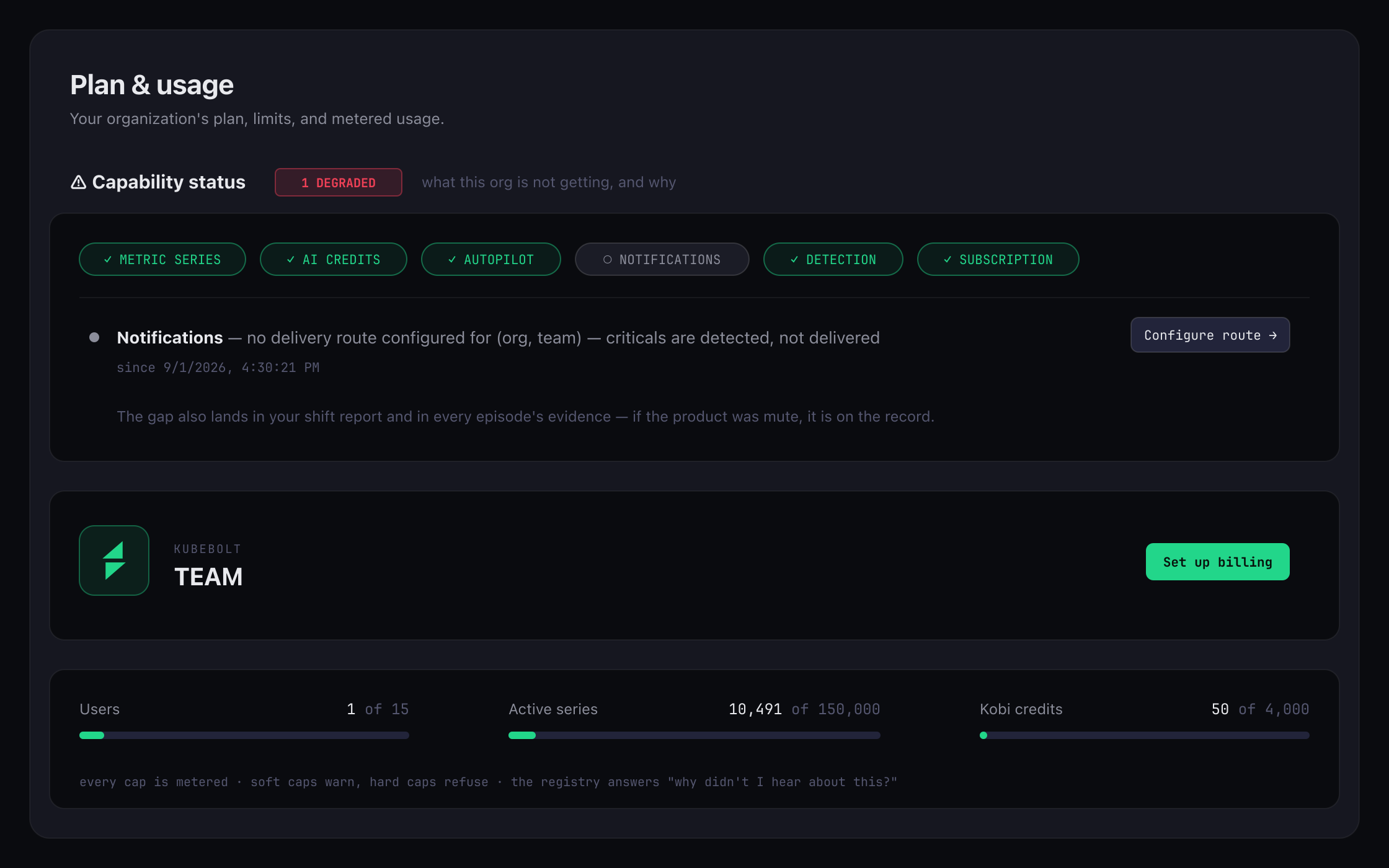The width and height of the screenshot is (1389, 868).
Task: Click the TEAM plan name
Action: [208, 577]
